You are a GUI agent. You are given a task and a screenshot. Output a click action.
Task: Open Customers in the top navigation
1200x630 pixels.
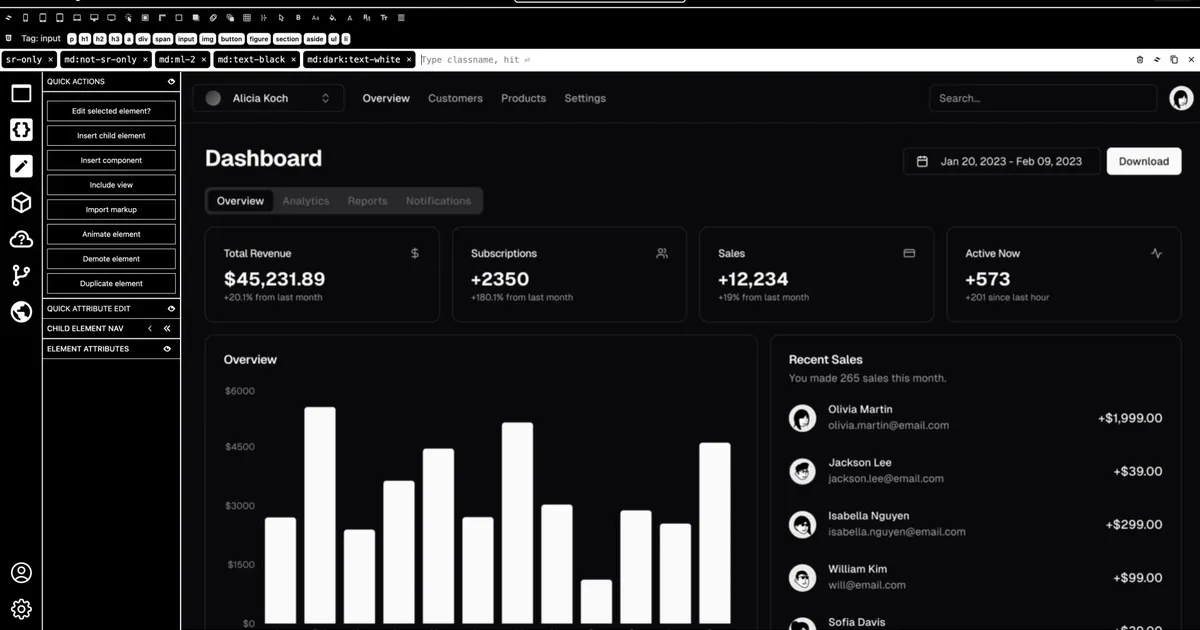click(455, 98)
